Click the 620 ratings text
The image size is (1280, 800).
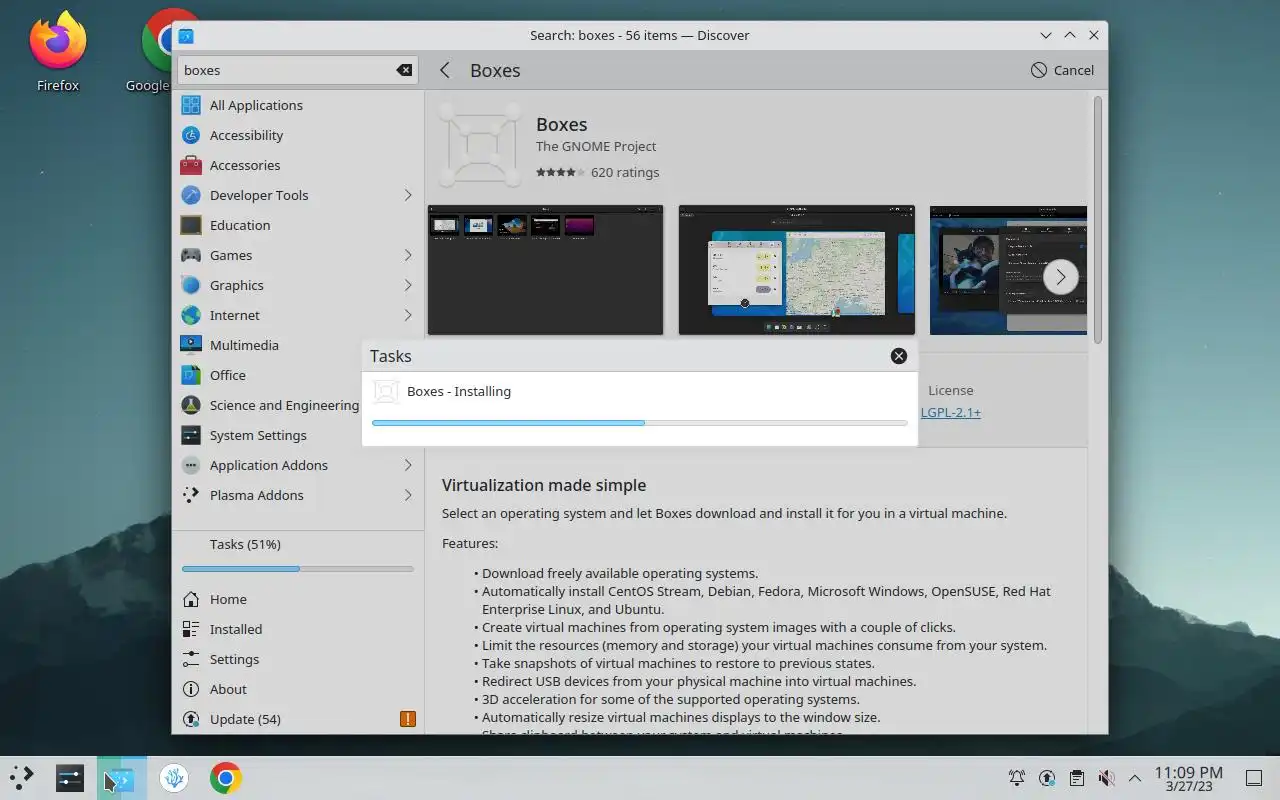click(625, 172)
